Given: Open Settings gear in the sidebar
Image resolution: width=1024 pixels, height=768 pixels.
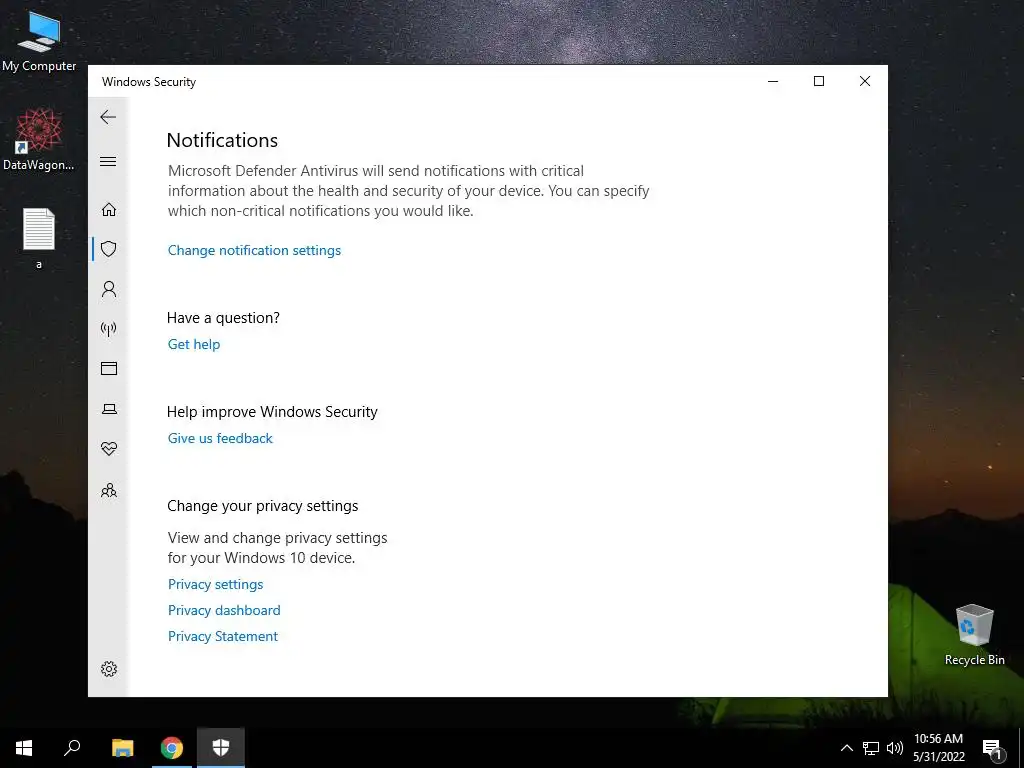Looking at the screenshot, I should 109,669.
